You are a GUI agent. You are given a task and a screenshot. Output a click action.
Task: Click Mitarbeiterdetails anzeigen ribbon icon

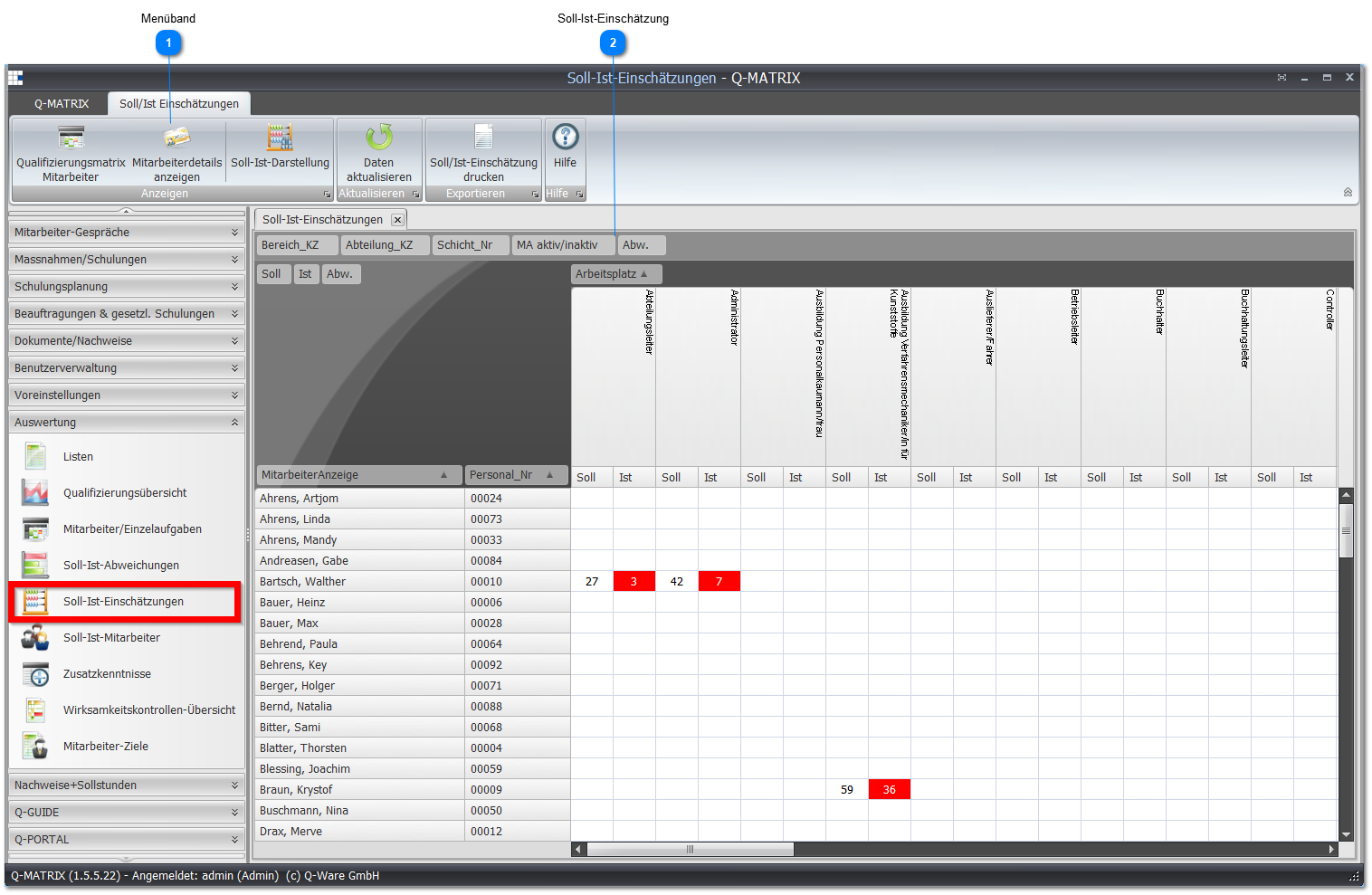click(177, 153)
